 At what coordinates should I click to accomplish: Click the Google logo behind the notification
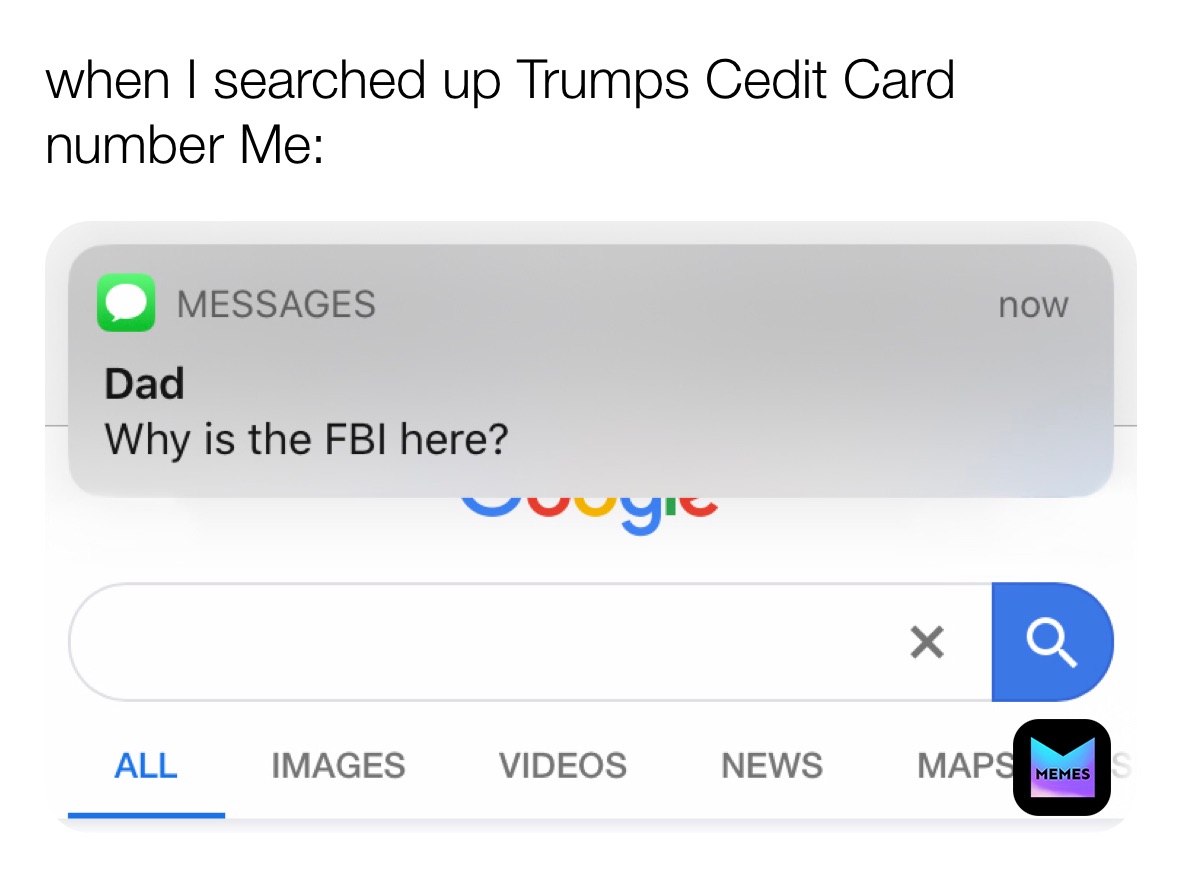click(x=588, y=512)
